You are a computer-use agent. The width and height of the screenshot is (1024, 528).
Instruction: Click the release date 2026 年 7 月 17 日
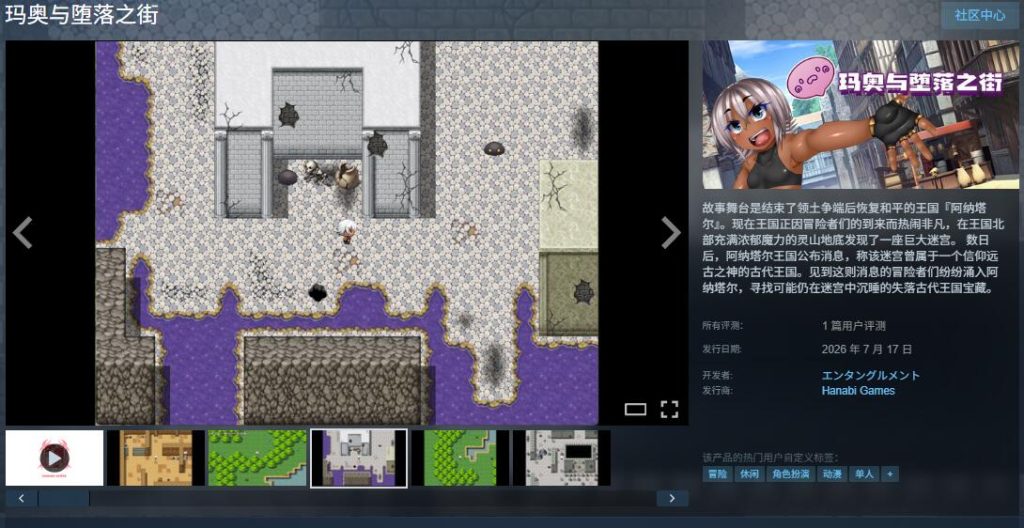pos(867,350)
